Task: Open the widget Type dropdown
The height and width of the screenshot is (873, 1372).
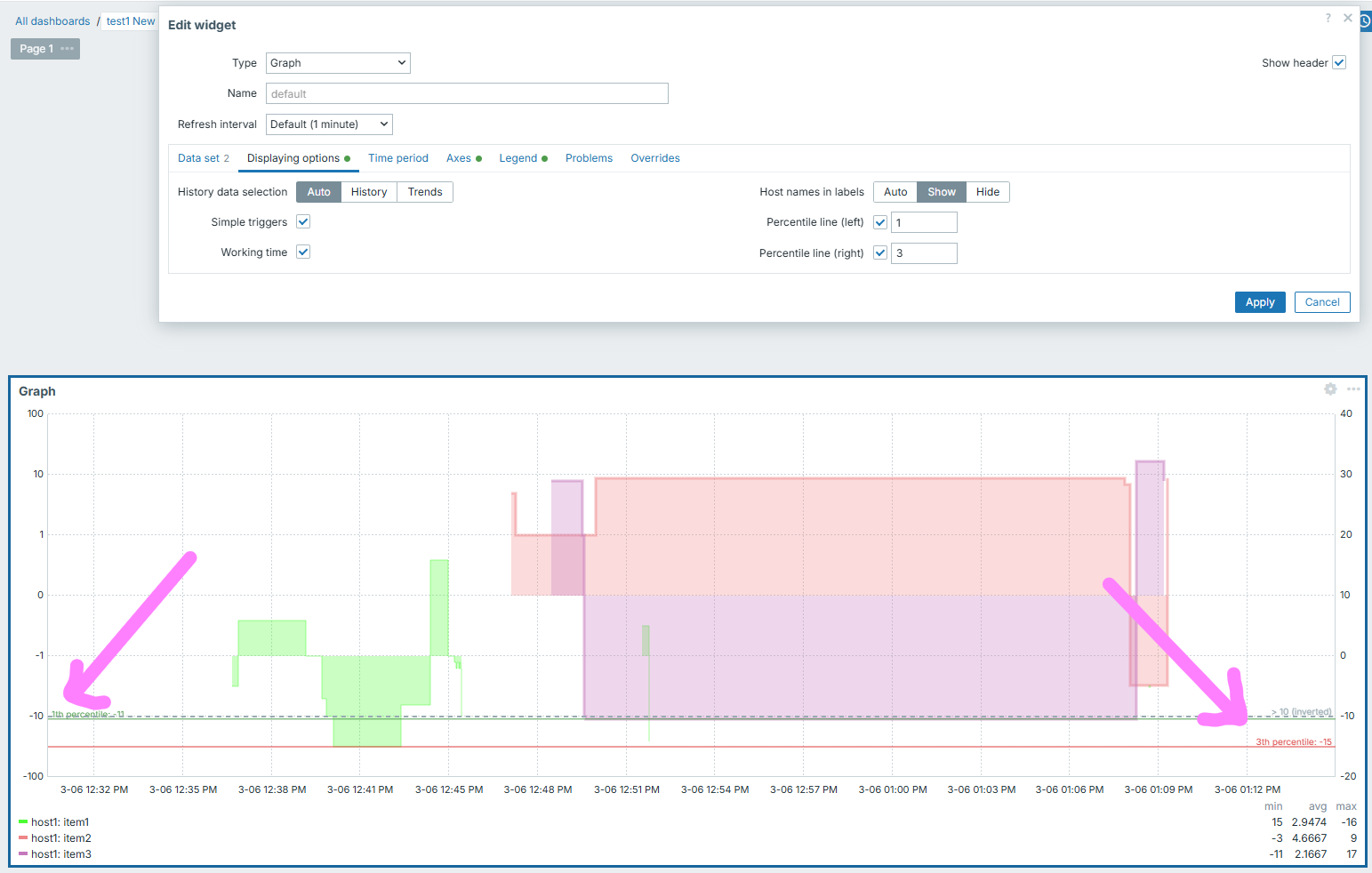Action: point(338,63)
